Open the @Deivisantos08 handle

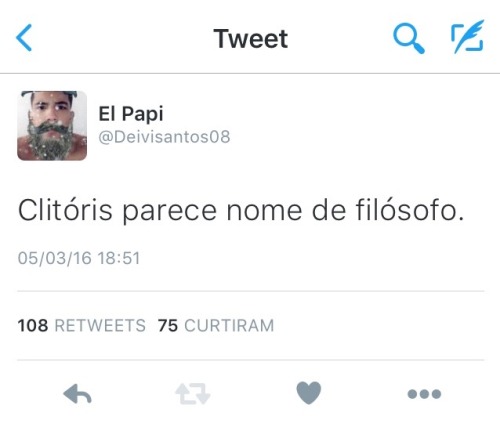pyautogui.click(x=164, y=137)
